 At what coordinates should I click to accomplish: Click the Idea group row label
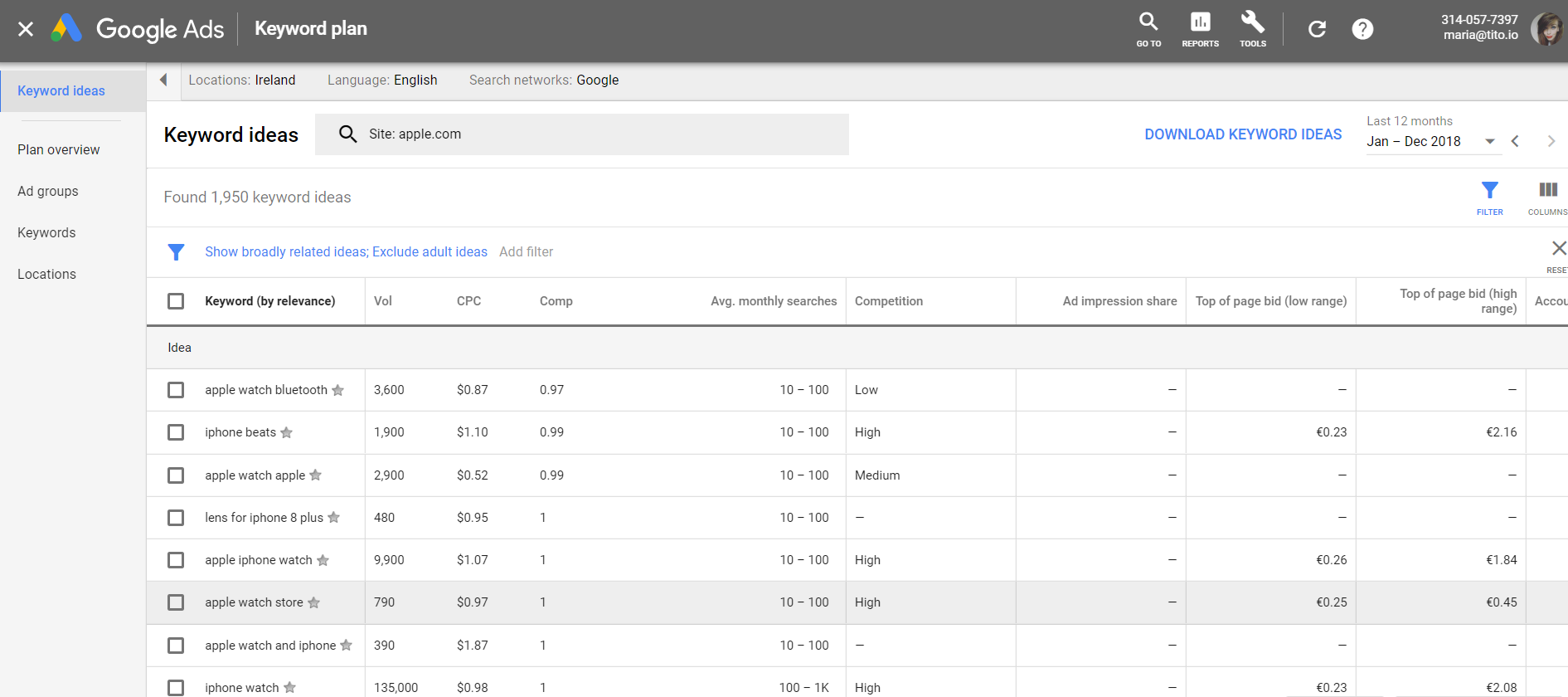(x=179, y=348)
